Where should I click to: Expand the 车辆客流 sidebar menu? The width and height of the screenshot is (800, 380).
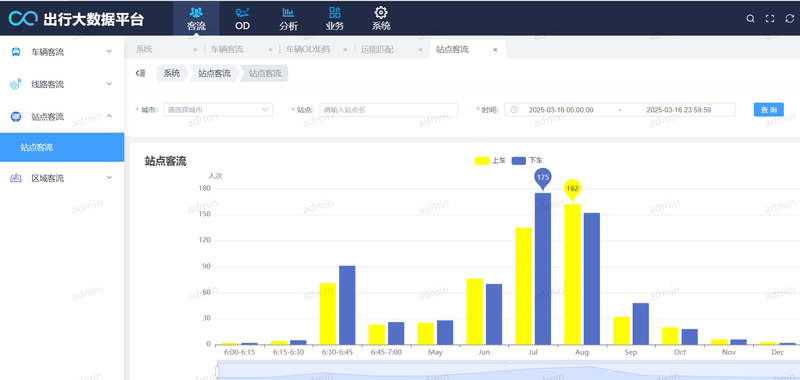(62, 52)
